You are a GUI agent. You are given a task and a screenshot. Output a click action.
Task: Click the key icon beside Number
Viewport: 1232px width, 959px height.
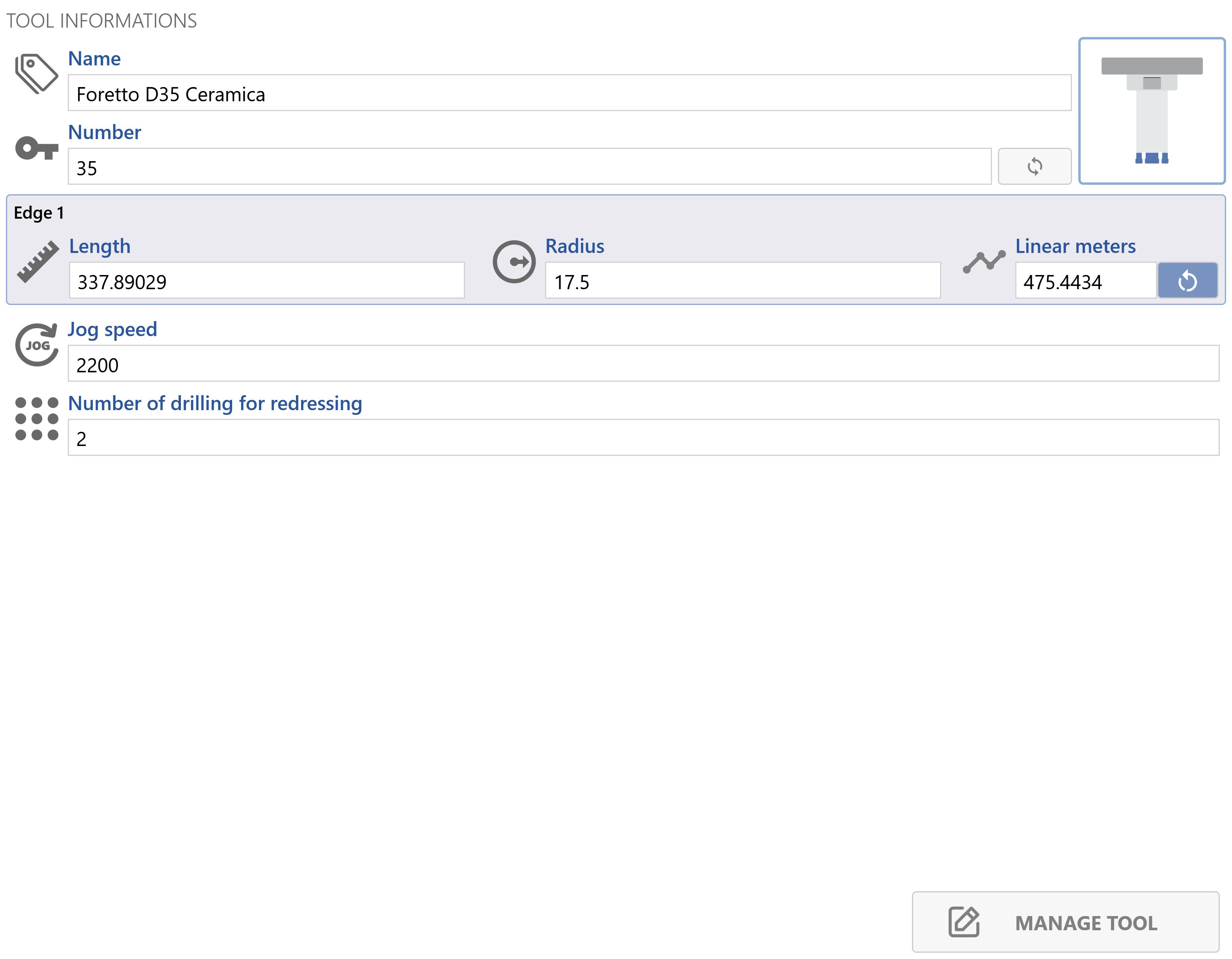point(37,148)
